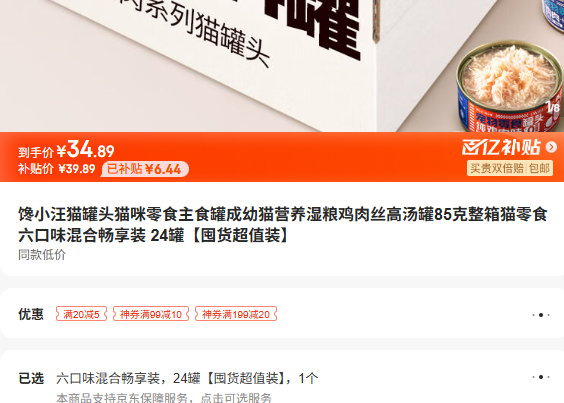This screenshot has width=564, height=403.
Task: Select the 满20减5 coupon tag
Action: [x=81, y=314]
